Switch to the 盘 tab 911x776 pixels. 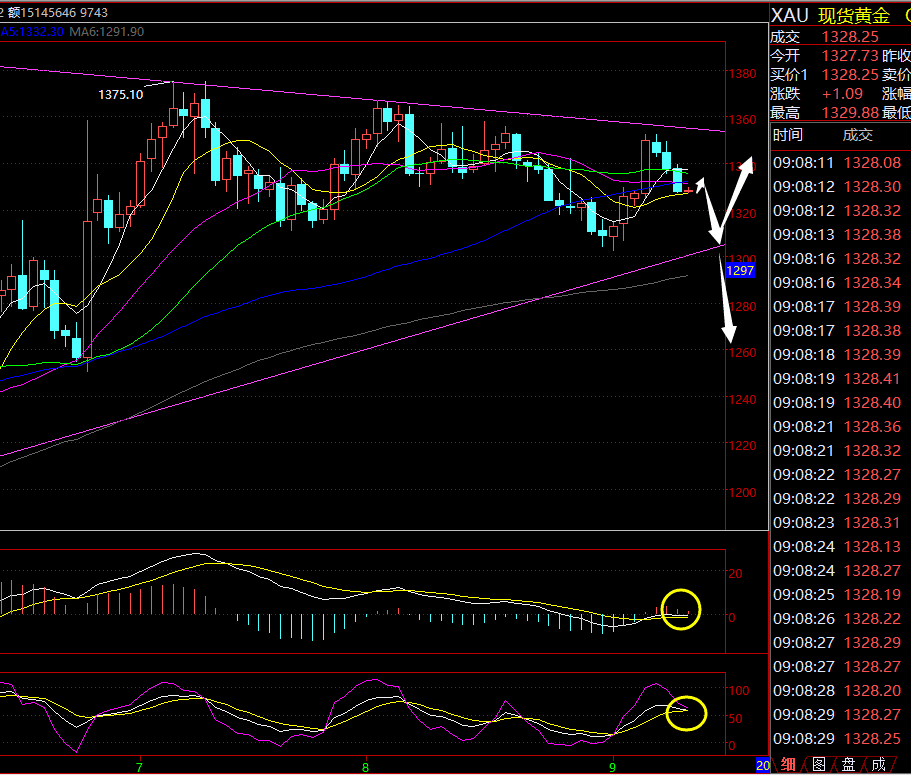[x=849, y=765]
